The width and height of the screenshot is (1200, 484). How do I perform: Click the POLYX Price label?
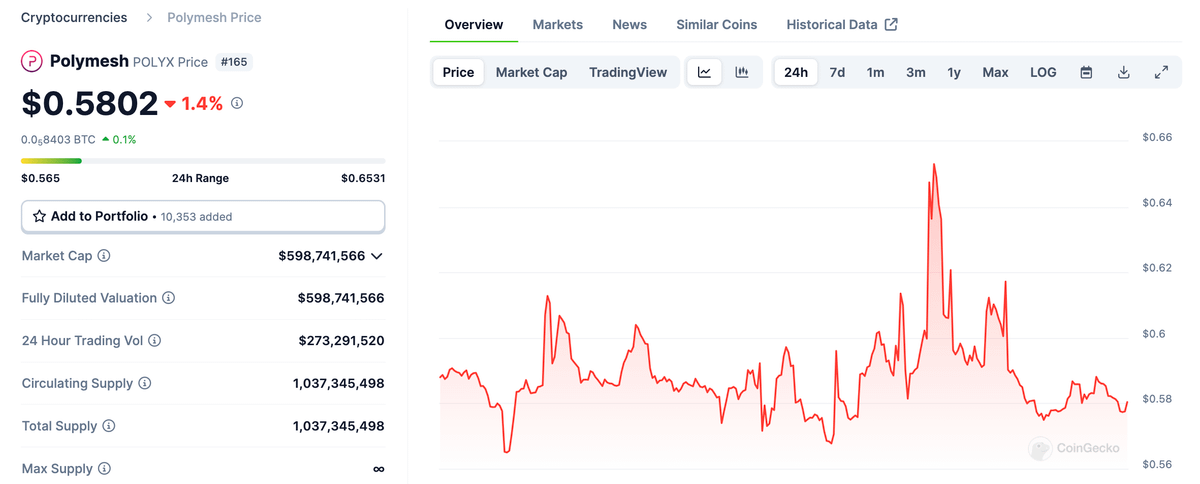(x=171, y=62)
